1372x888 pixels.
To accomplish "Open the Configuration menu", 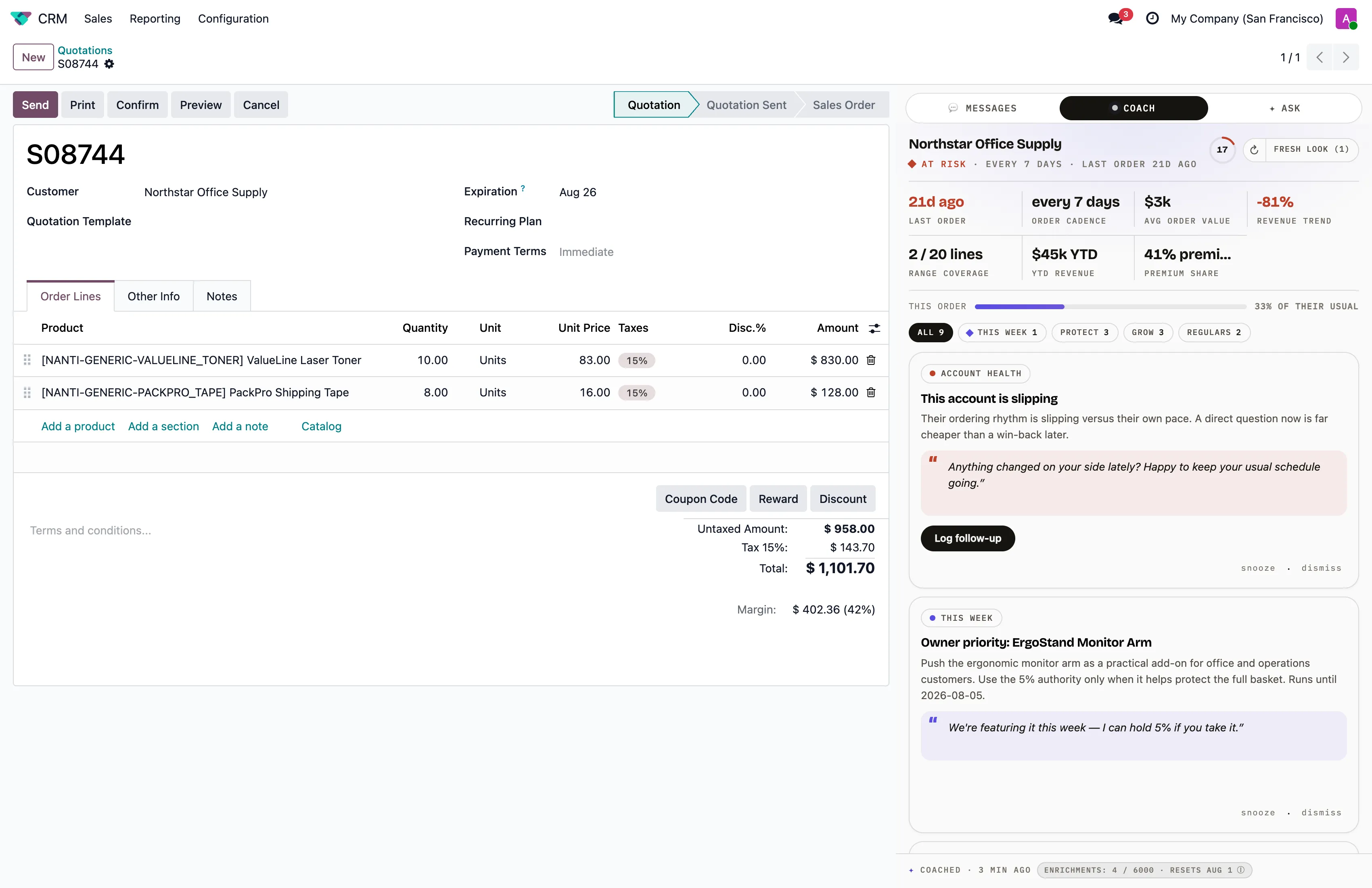I will [x=233, y=19].
